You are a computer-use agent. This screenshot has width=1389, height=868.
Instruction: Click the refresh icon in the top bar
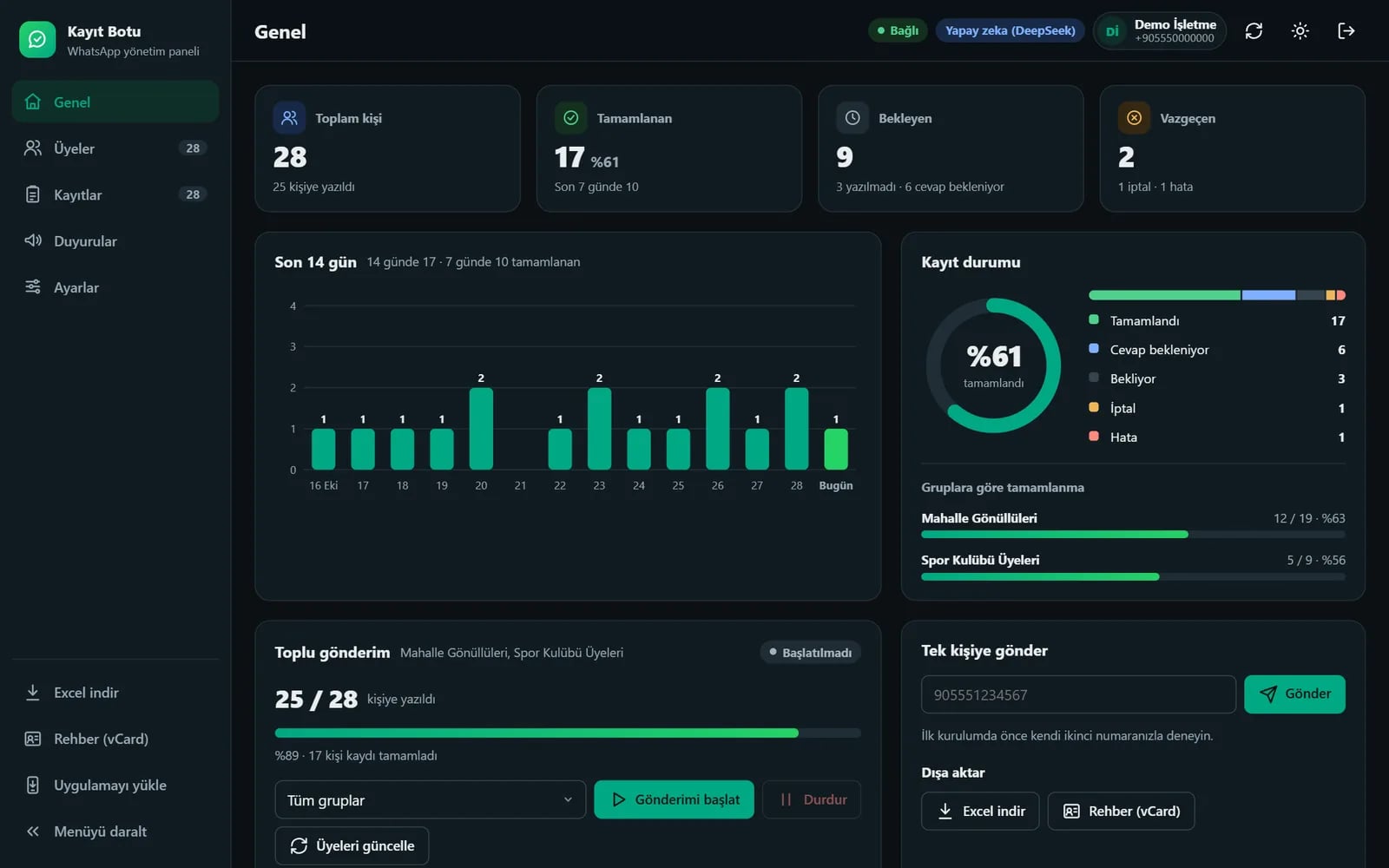1254,31
